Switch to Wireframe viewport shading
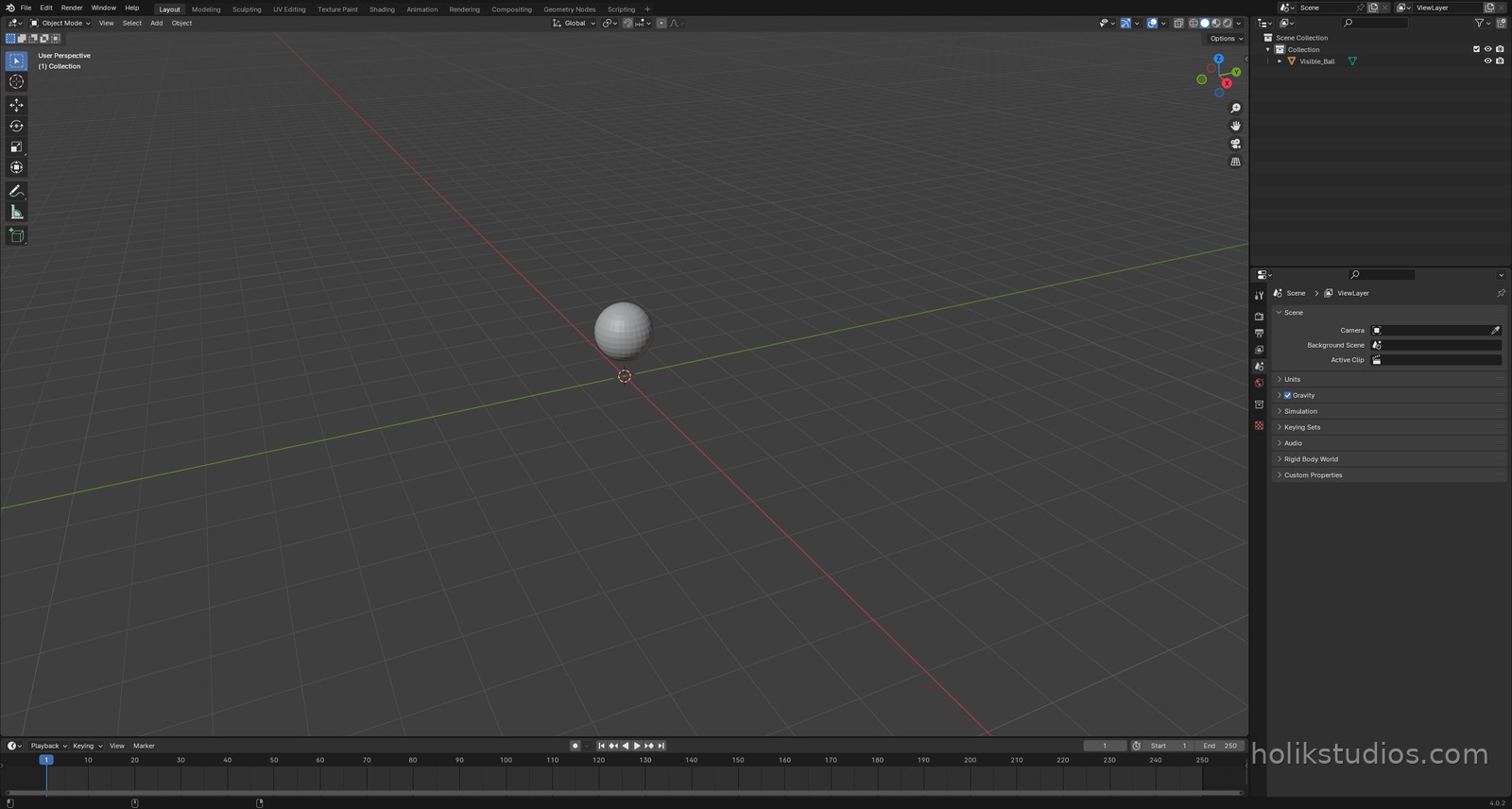The image size is (1512, 809). 1194,23
